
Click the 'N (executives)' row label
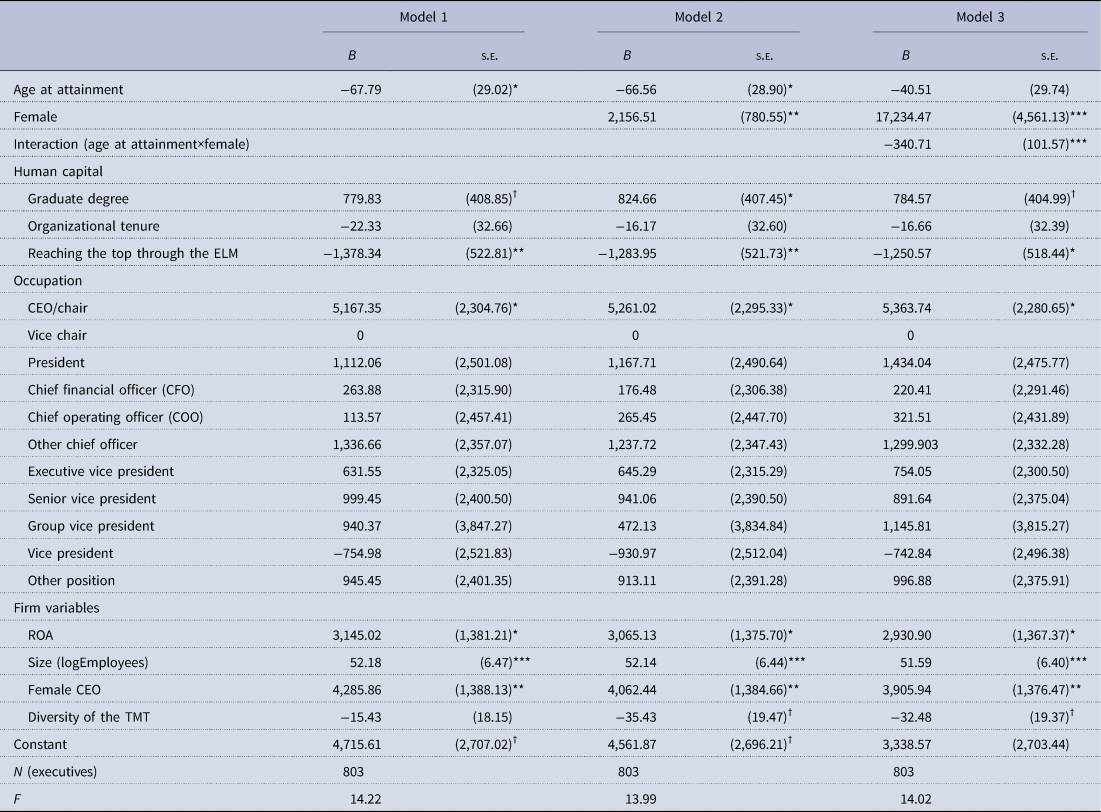pyautogui.click(x=59, y=771)
